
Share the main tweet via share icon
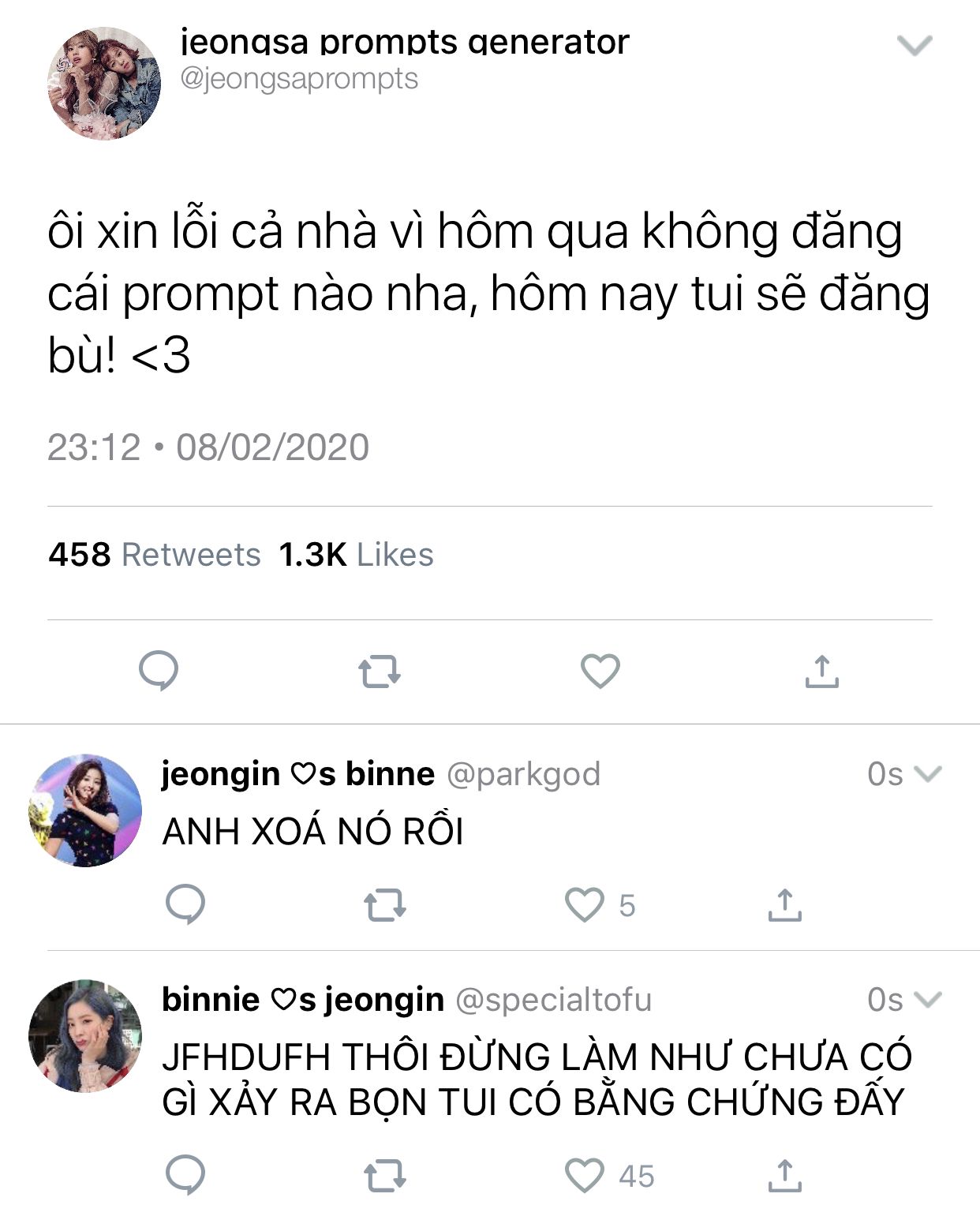point(821,672)
